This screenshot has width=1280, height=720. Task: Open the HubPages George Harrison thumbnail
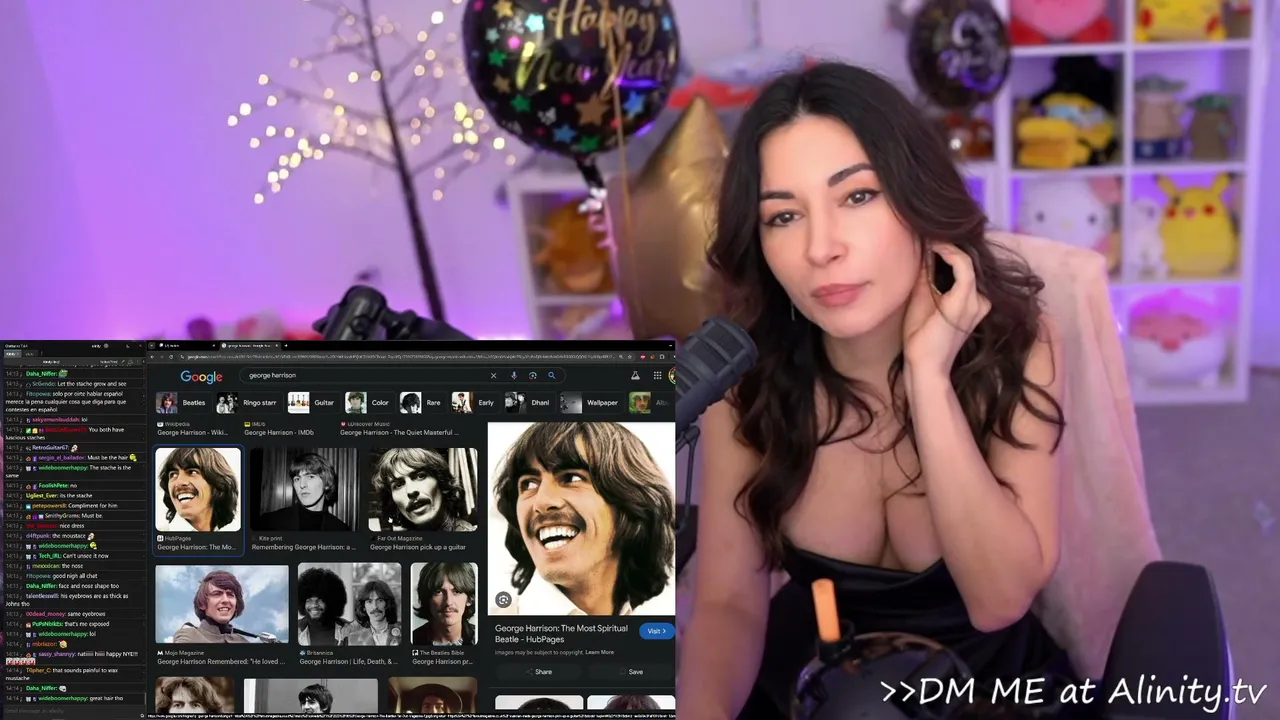(x=198, y=489)
